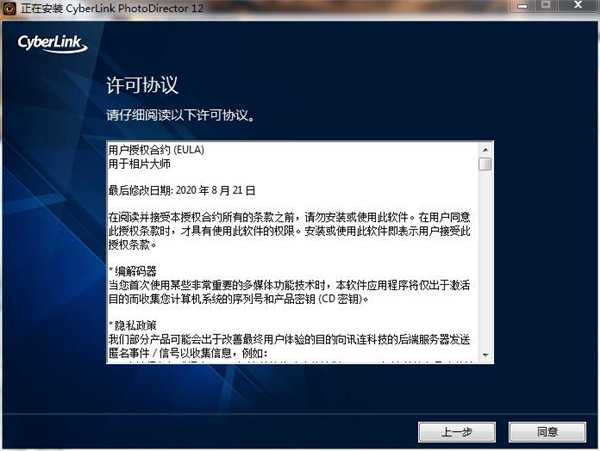Click the 正在安装 CyberLink PhotoDirector 12 title text

(112, 8)
